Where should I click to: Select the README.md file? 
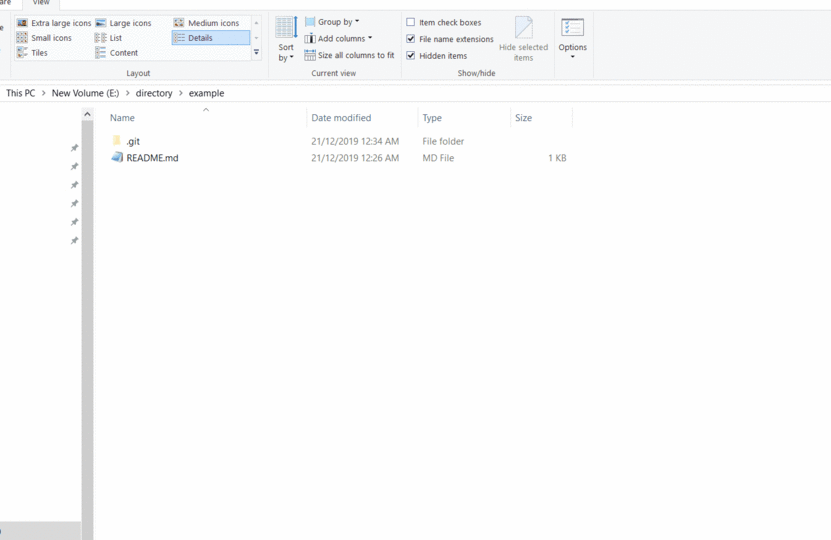click(x=152, y=157)
